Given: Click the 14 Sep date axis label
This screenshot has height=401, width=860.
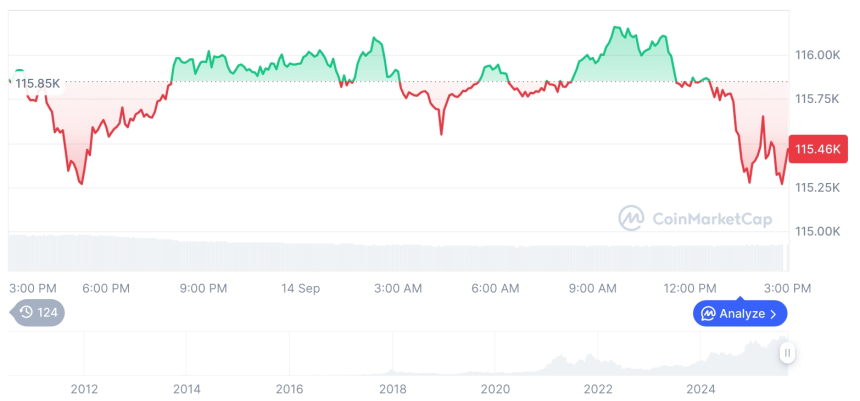Looking at the screenshot, I should tap(301, 288).
